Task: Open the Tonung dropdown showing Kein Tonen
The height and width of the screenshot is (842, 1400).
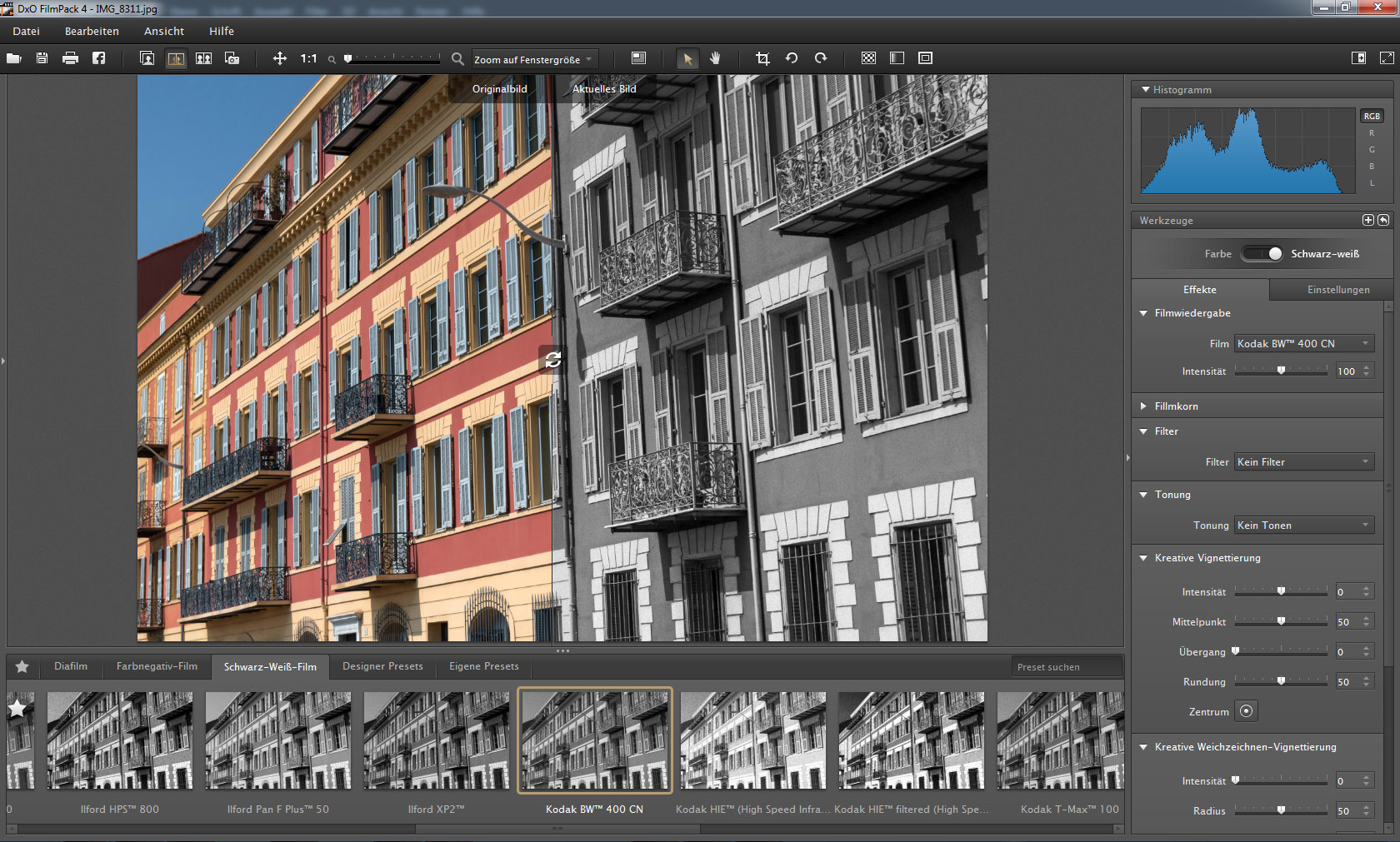Action: (x=1303, y=526)
